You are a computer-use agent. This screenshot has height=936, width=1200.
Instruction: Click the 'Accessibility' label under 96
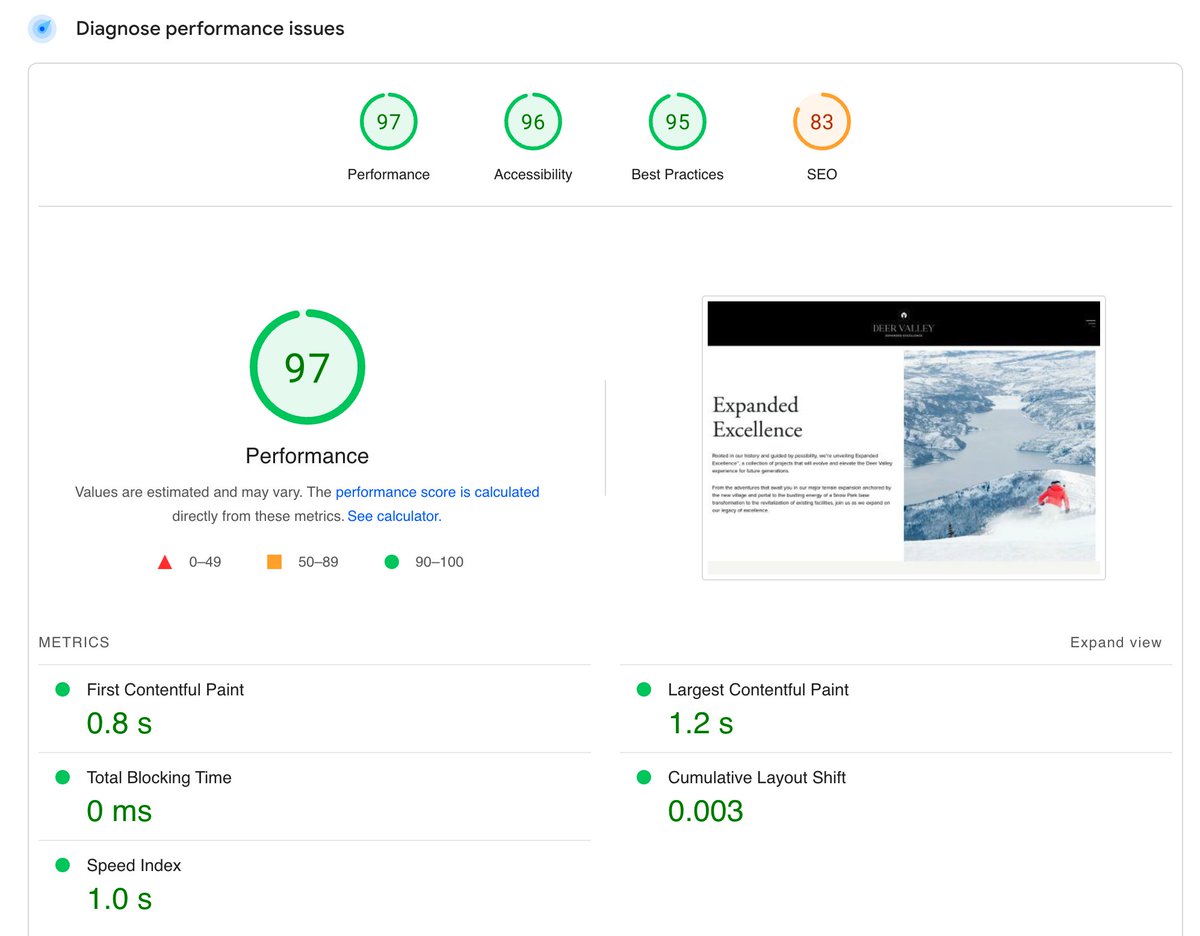tap(533, 174)
